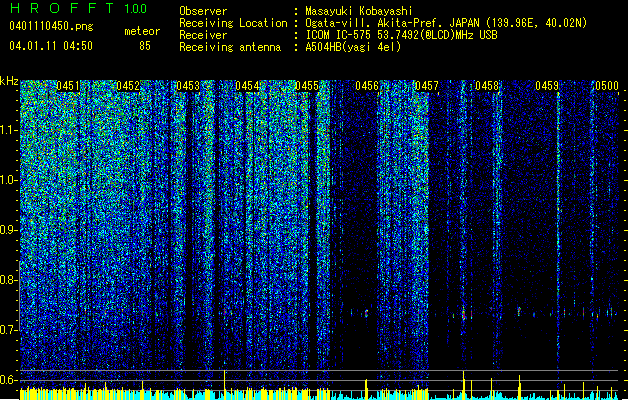
Task: Click the 0456 time marker
Action: coord(367,86)
